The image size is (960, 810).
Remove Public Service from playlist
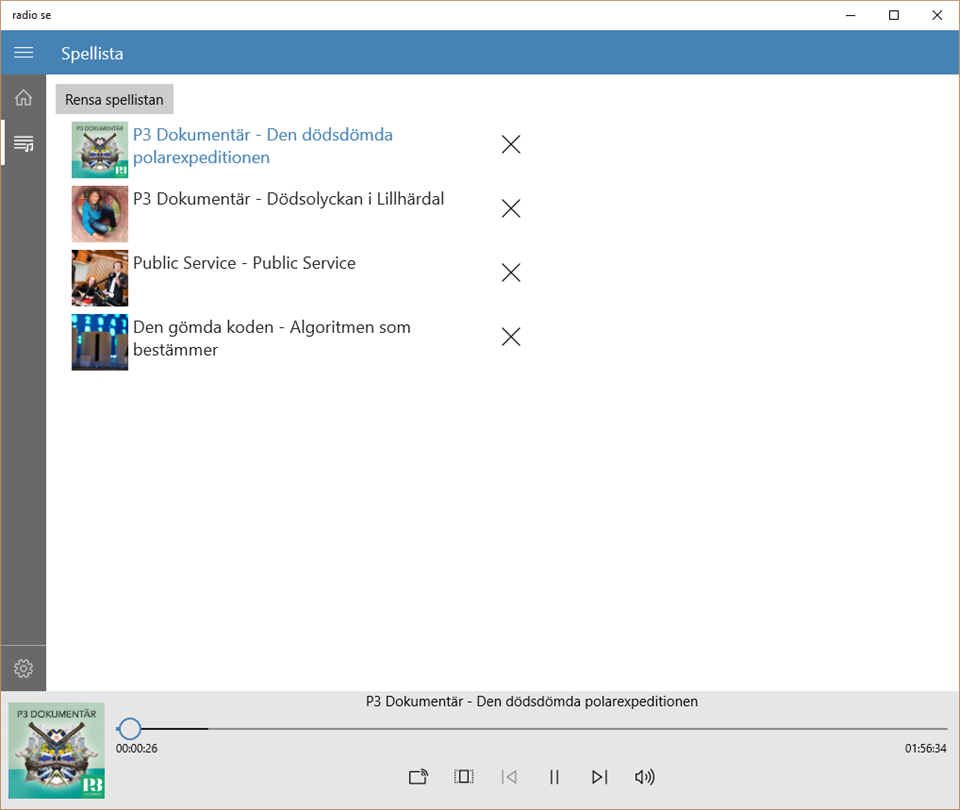(511, 272)
